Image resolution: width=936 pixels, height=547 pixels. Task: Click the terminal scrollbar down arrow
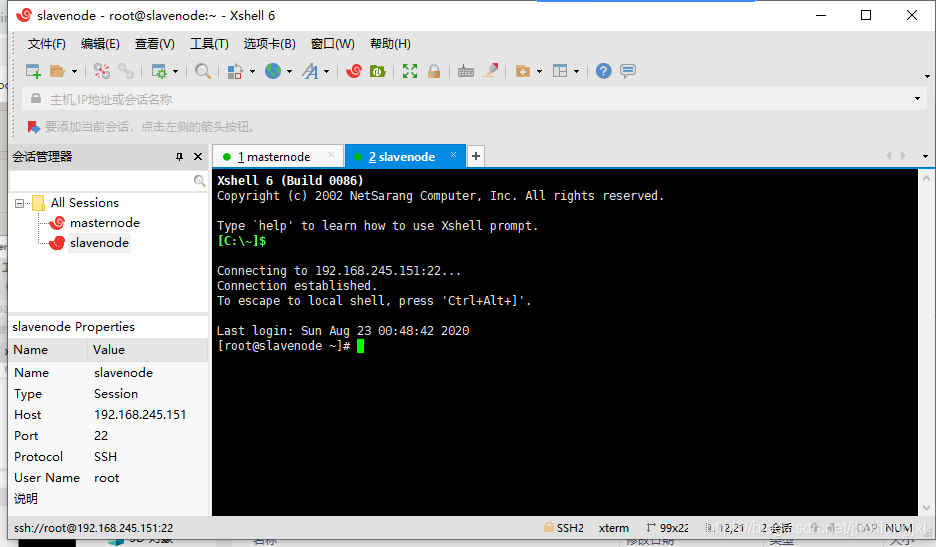926,508
